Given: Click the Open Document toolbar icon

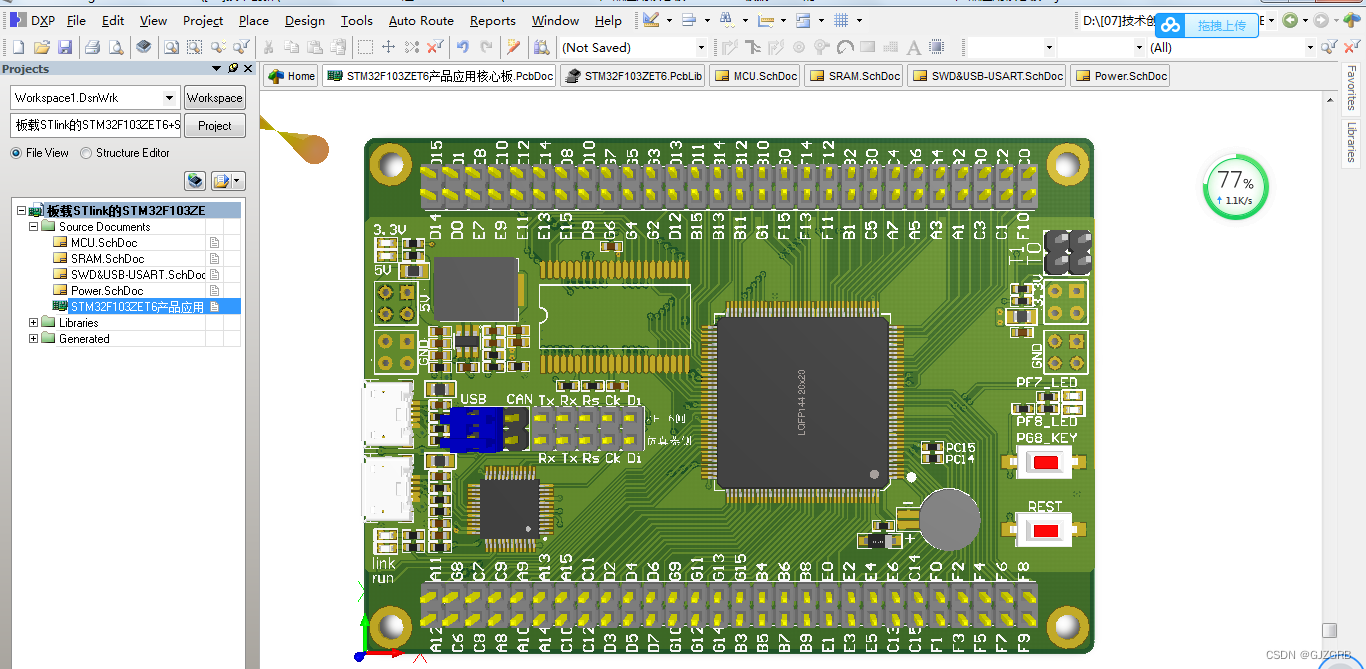Looking at the screenshot, I should [42, 46].
